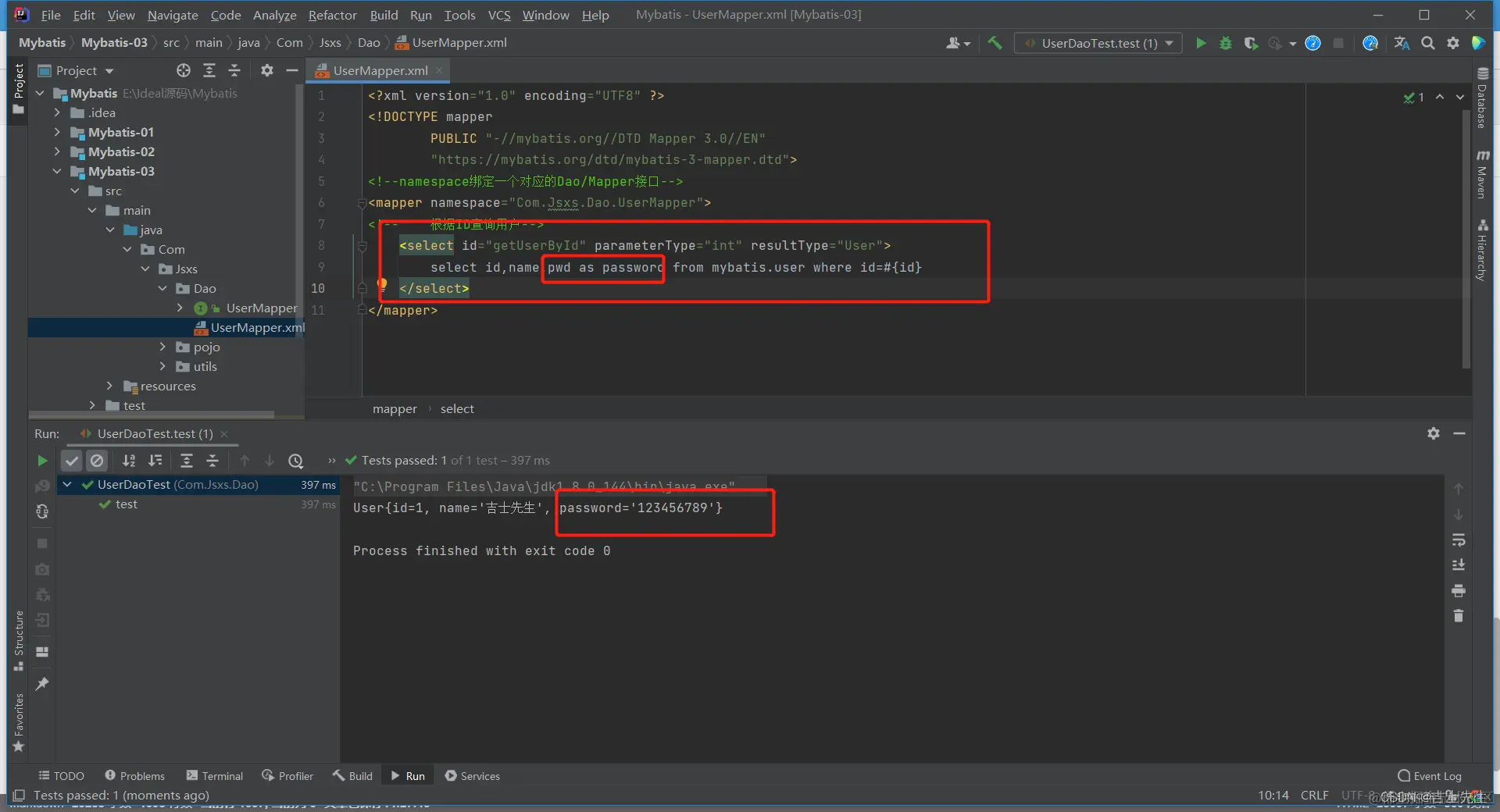Screen dimensions: 1500x812
Task: Click the translate icon in top toolbar
Action: pyautogui.click(x=1402, y=43)
